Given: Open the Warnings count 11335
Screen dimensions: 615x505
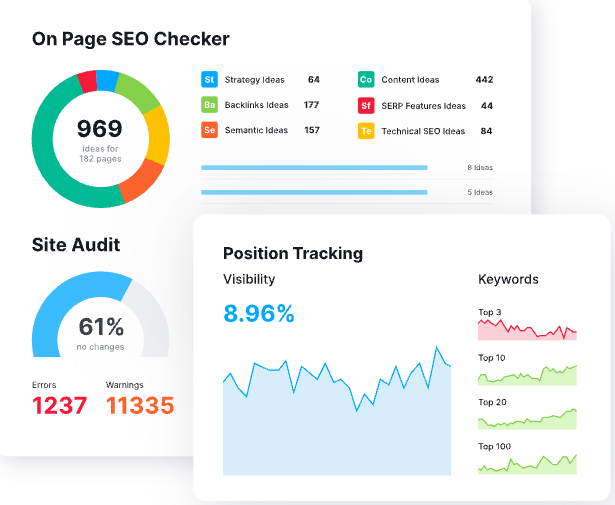Looking at the screenshot, I should point(140,405).
